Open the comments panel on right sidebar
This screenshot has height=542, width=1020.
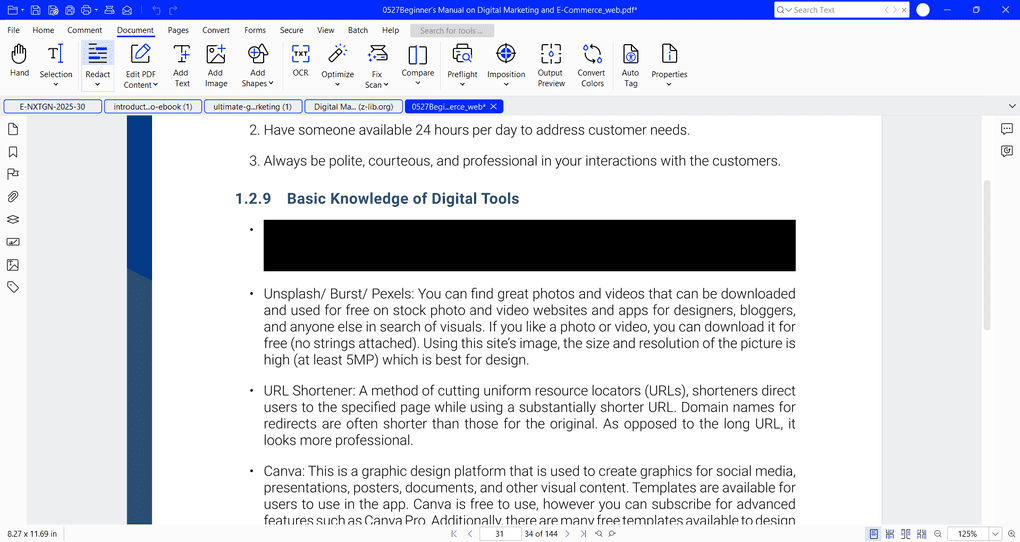click(1006, 129)
